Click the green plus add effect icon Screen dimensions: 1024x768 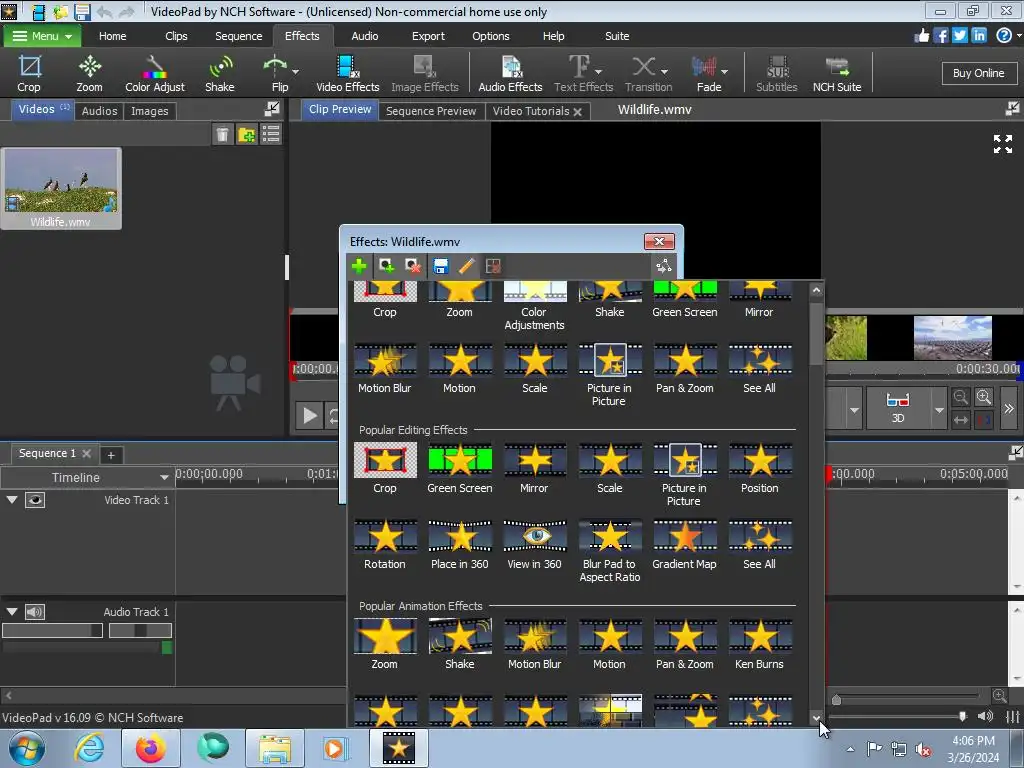pos(359,266)
